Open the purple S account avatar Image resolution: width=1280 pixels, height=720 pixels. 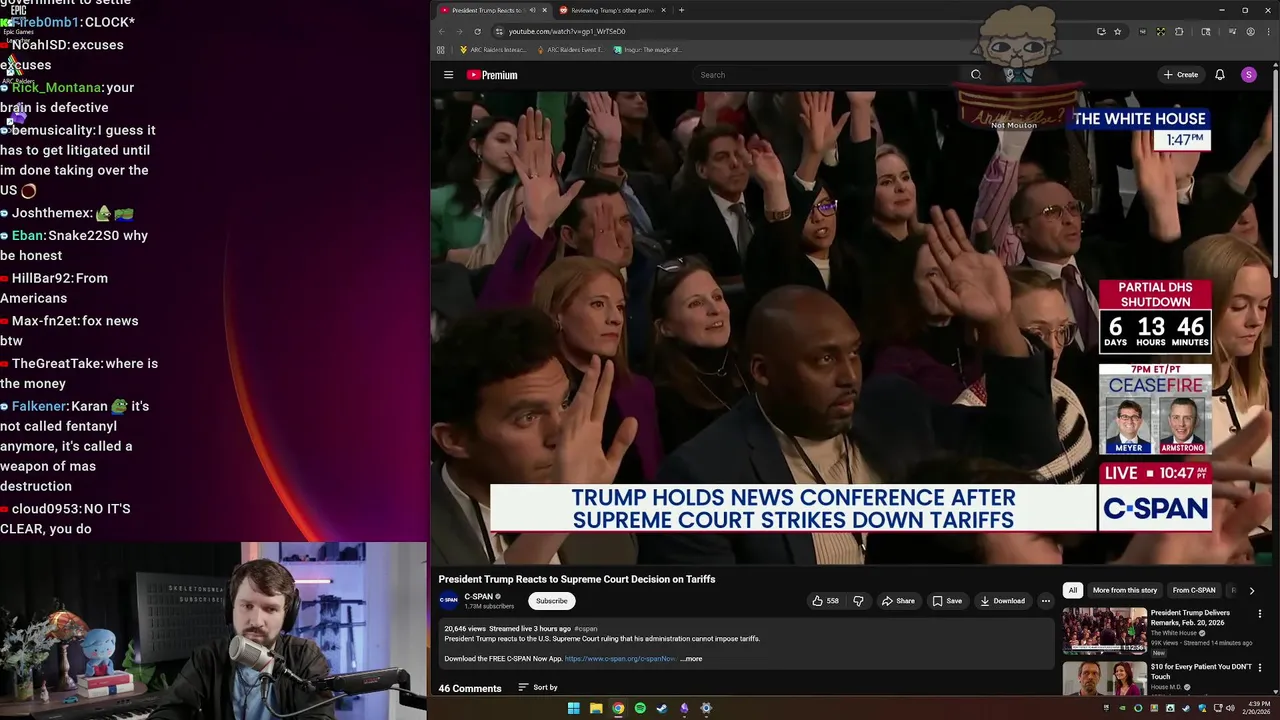tap(1248, 75)
